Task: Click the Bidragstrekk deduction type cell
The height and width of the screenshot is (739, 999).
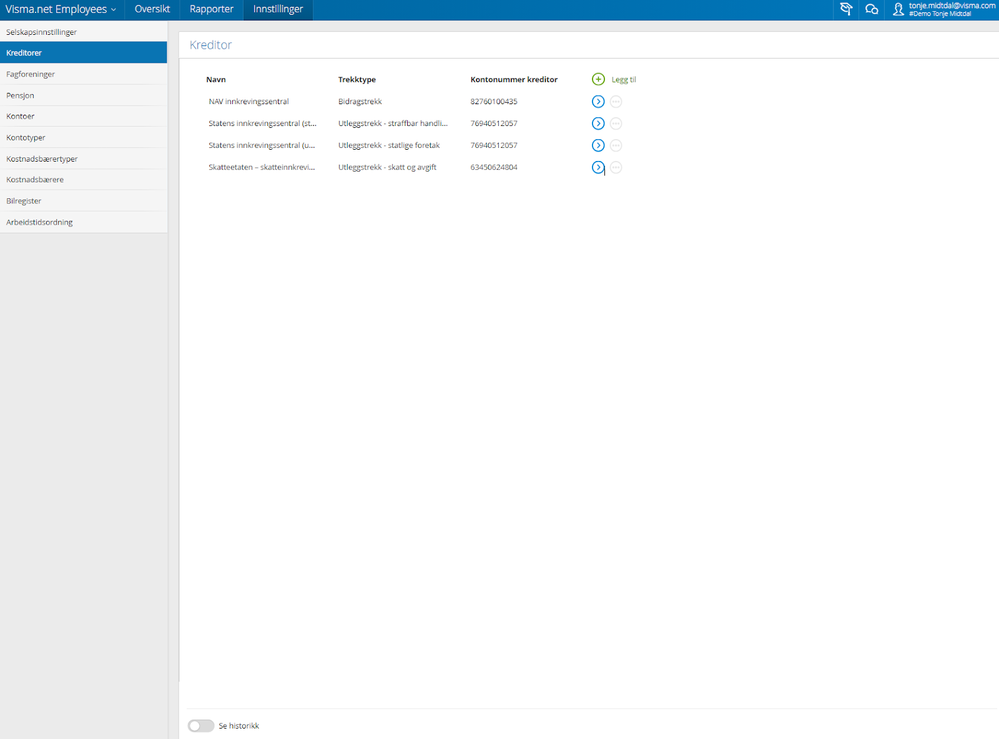Action: [360, 101]
